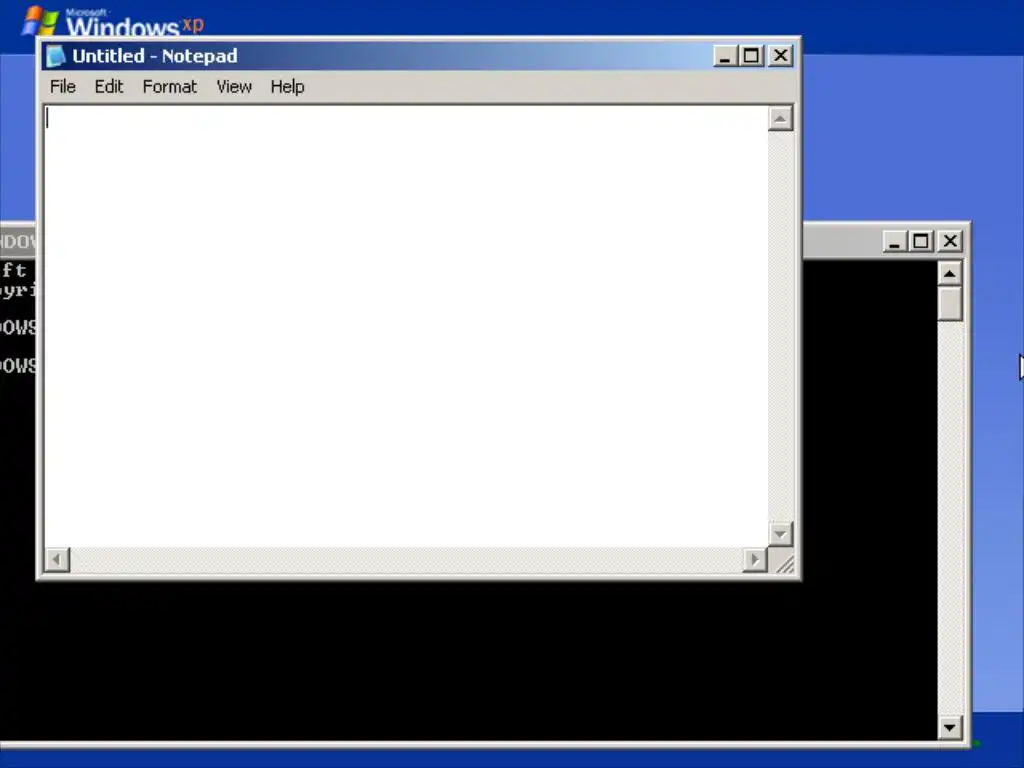1024x768 pixels.
Task: Maximize the Notepad window
Action: tap(751, 56)
